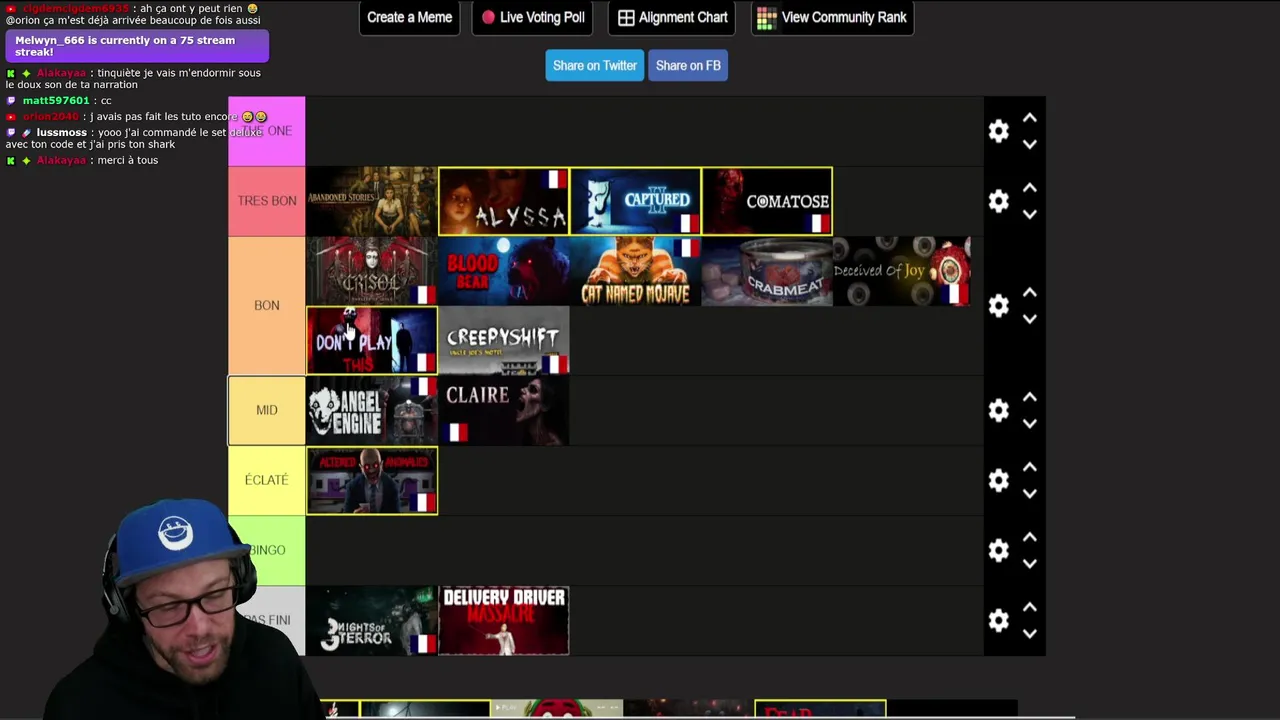
Task: Select the Captured game thumbnail
Action: coord(636,201)
